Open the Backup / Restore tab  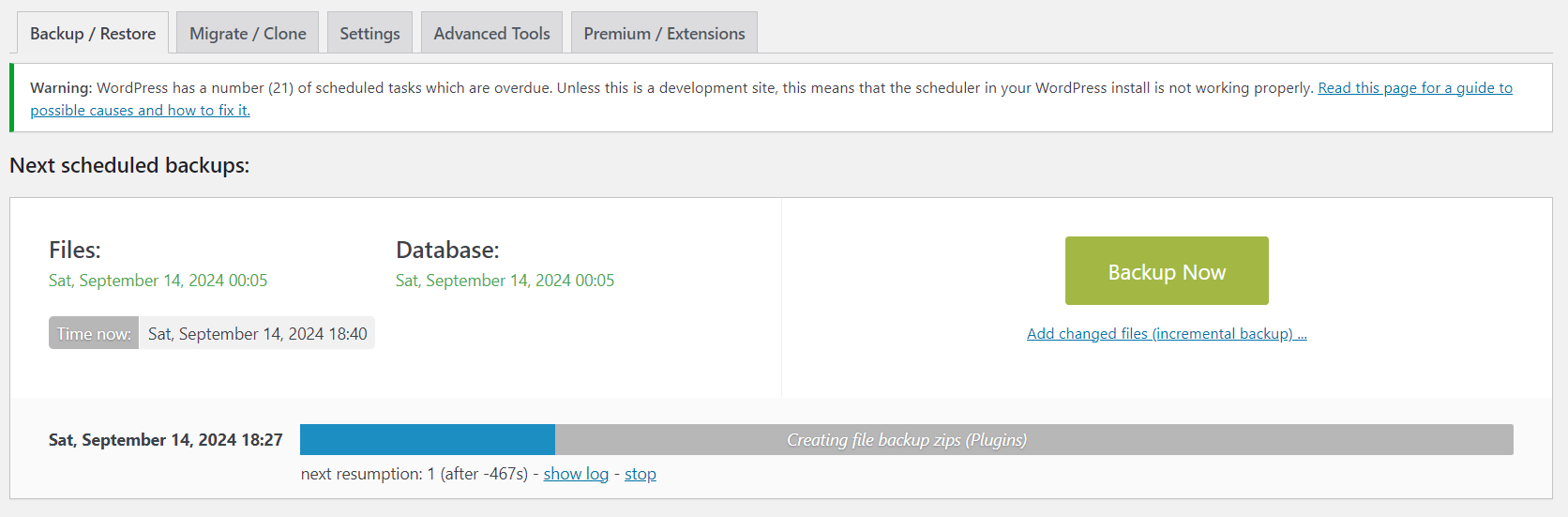coord(93,34)
